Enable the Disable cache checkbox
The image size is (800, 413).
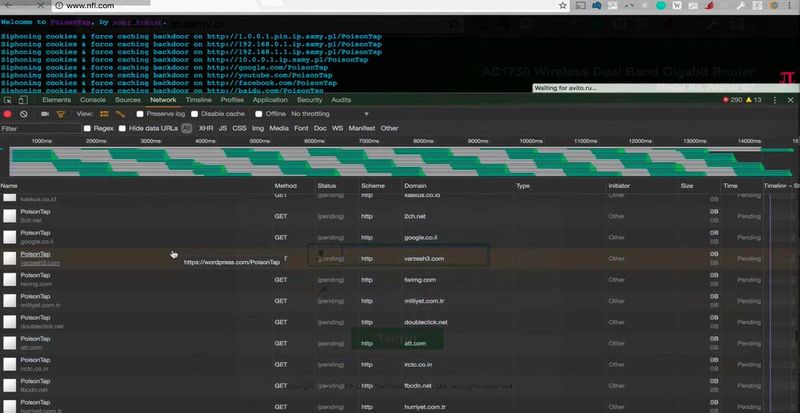(x=194, y=114)
